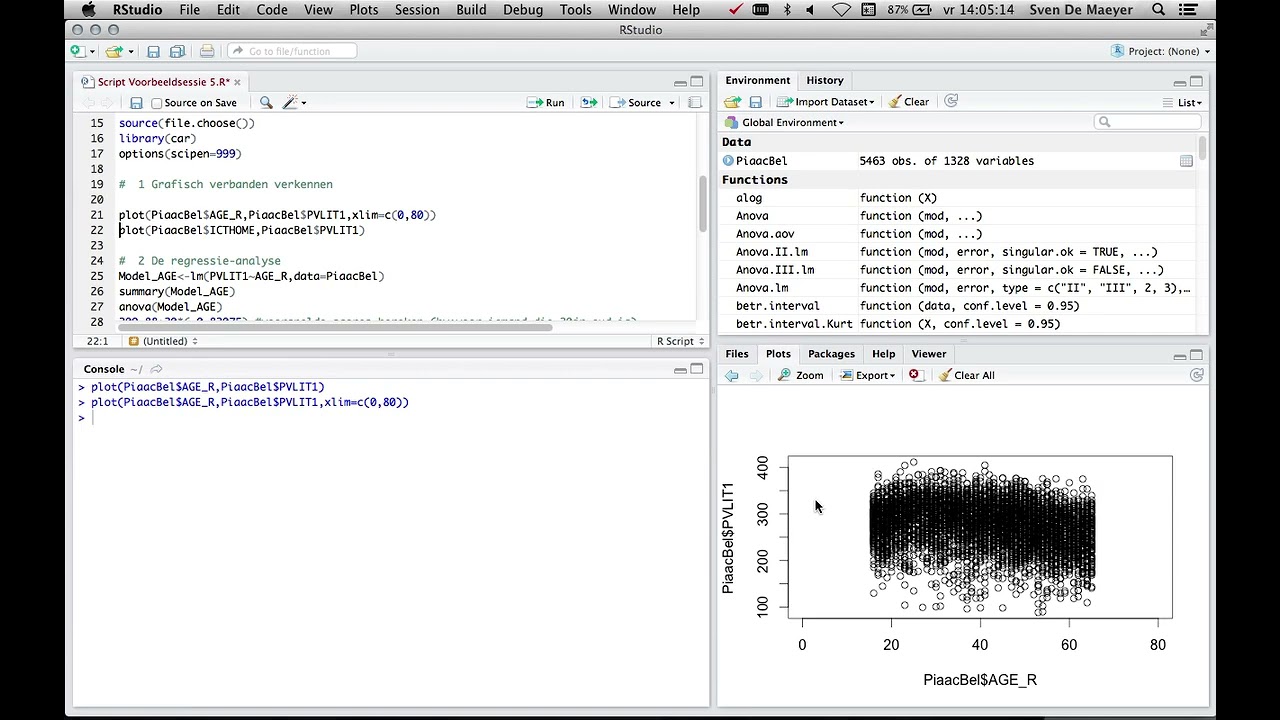Viewport: 1280px width, 720px height.
Task: Click the Environment pane vertical scrollbar
Action: point(1203,148)
